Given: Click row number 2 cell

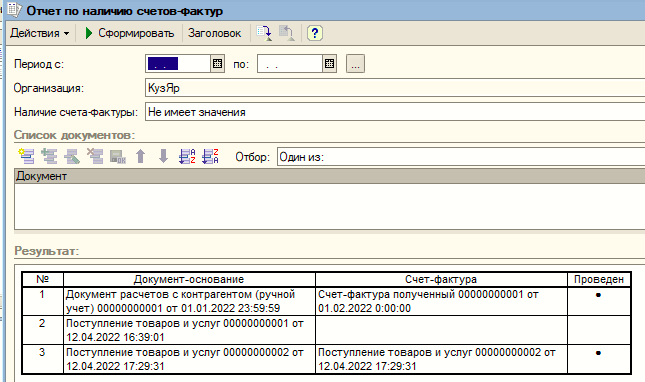Looking at the screenshot, I should 42,330.
